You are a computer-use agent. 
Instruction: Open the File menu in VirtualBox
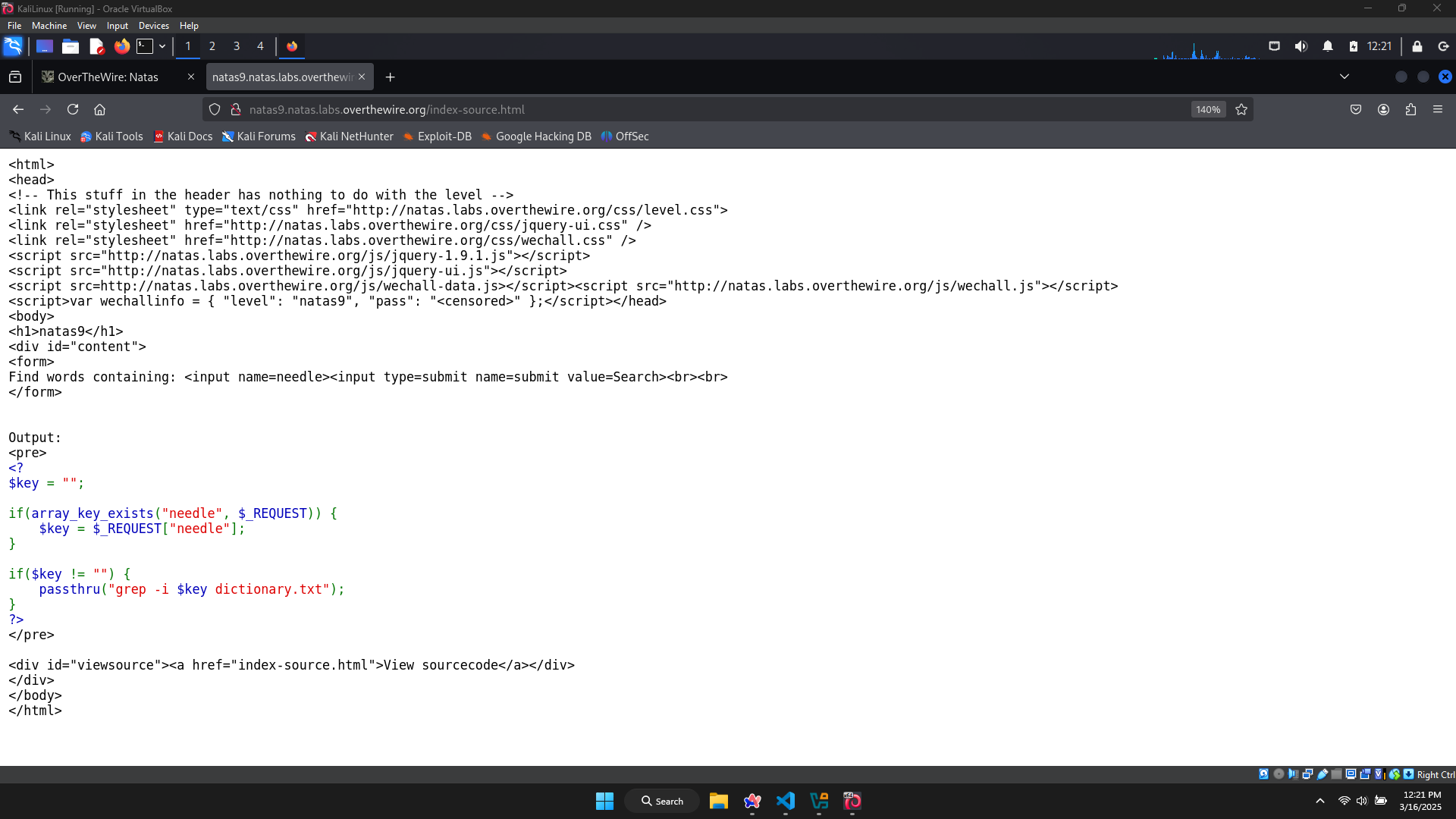coord(14,26)
